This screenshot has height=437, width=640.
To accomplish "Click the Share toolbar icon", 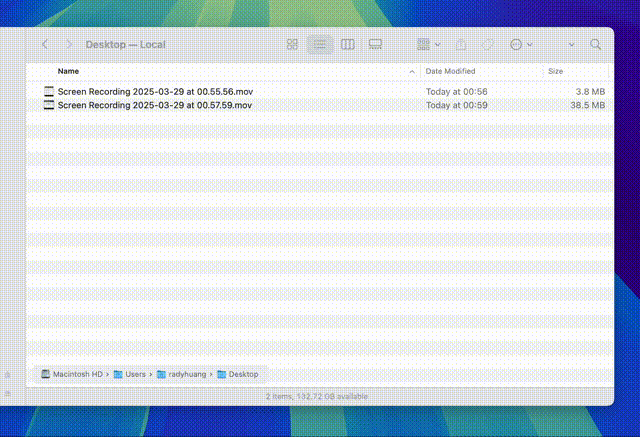I will pyautogui.click(x=461, y=44).
